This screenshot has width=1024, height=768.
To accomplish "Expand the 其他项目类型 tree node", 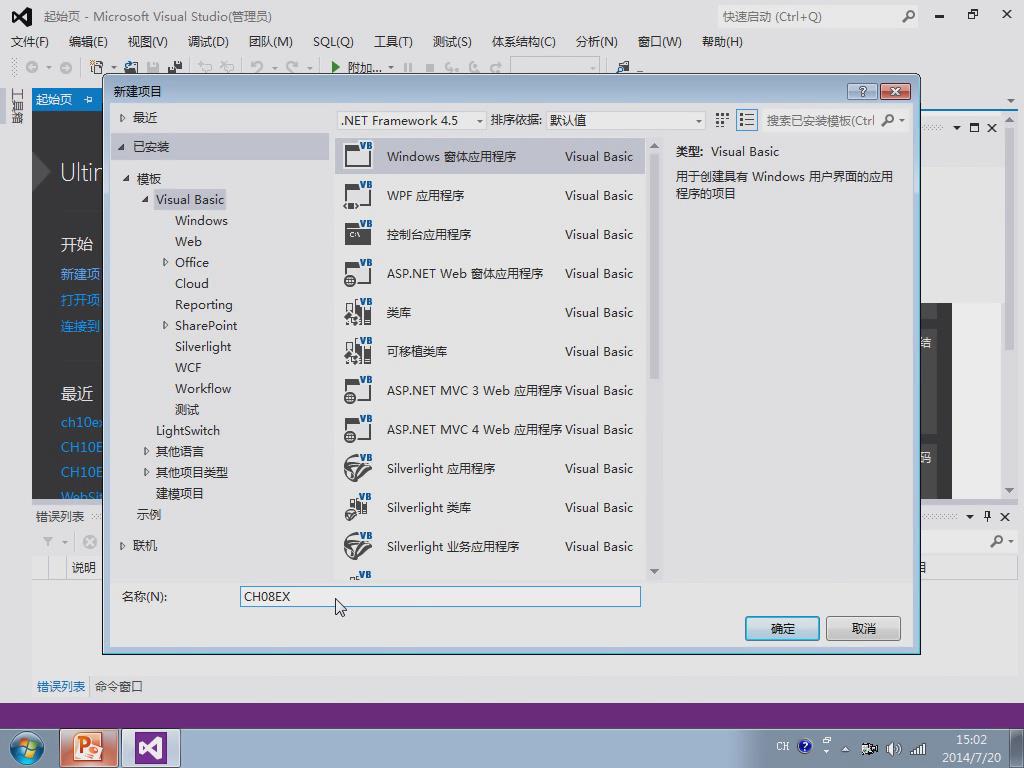I will [146, 472].
